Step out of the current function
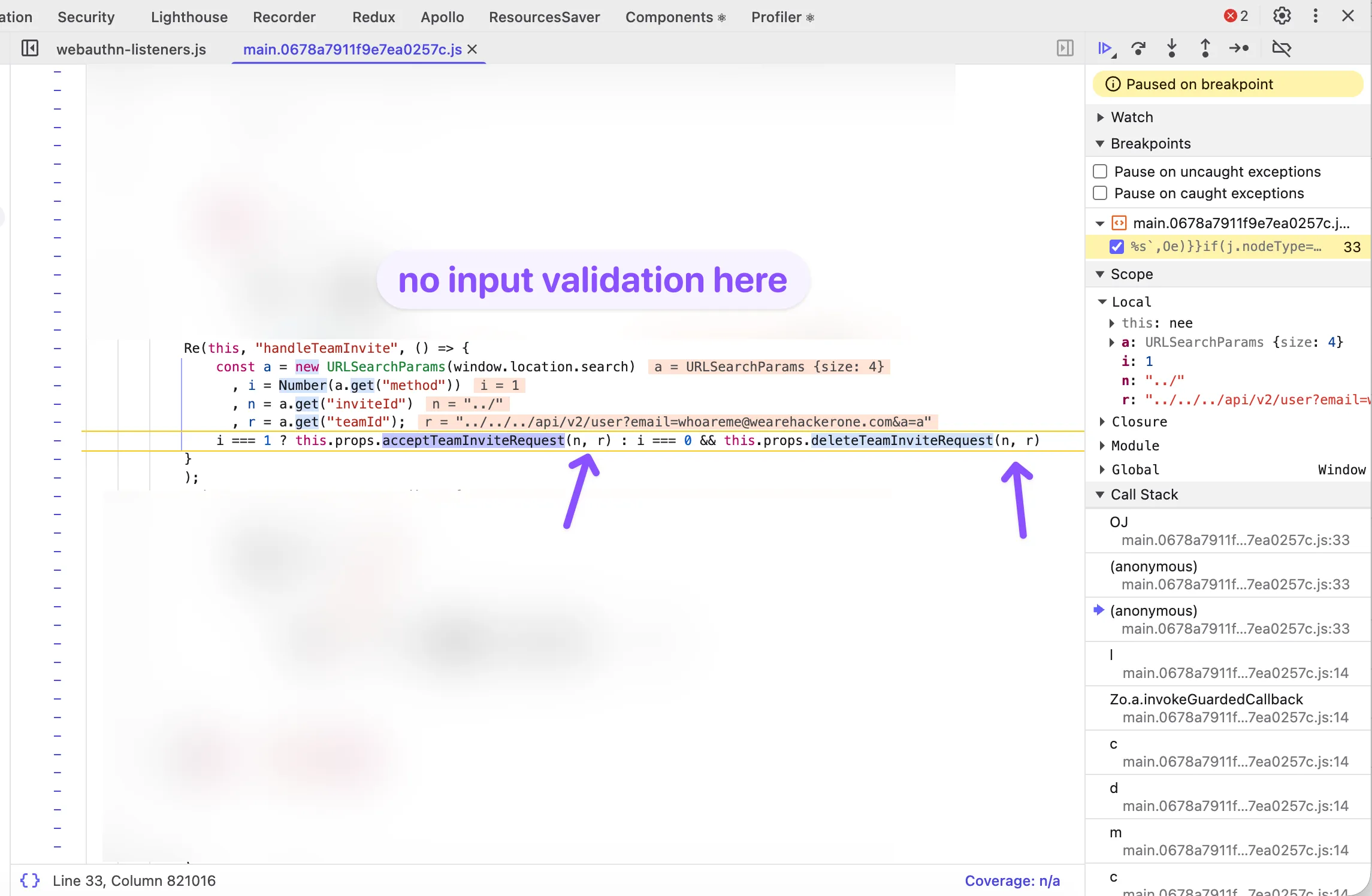The image size is (1372, 896). [1205, 48]
